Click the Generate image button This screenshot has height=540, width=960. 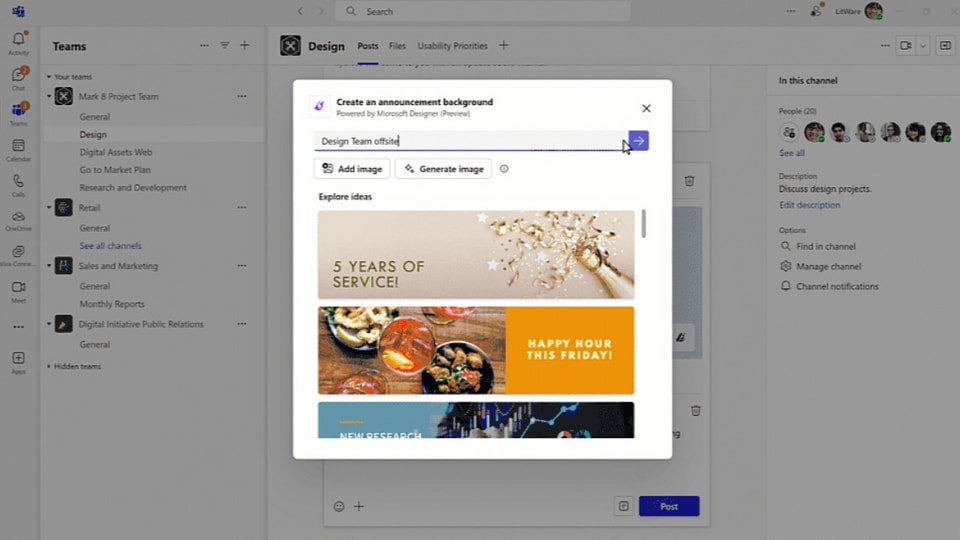[x=443, y=169]
